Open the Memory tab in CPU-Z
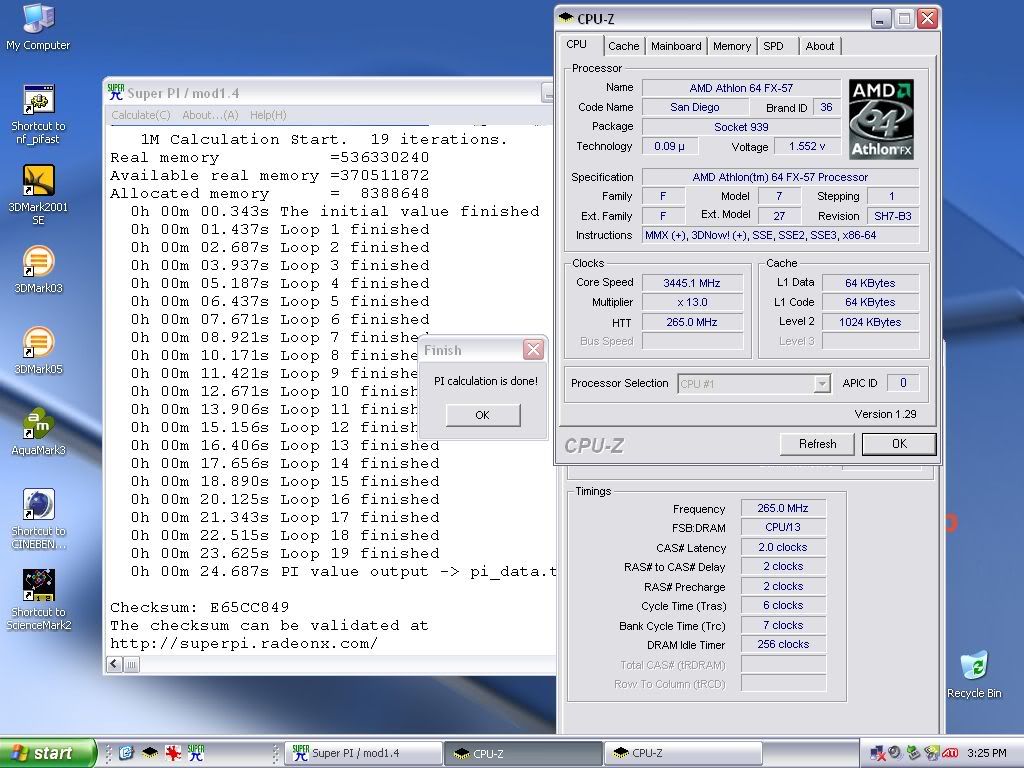 coord(731,46)
